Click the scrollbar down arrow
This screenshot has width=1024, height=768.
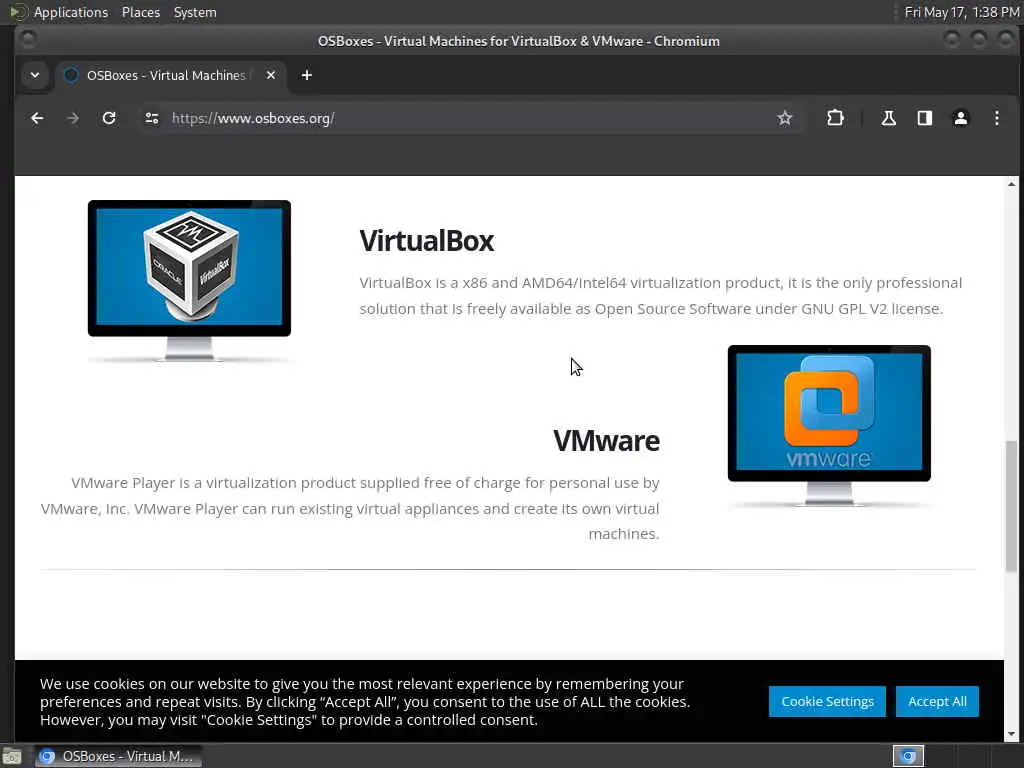1011,735
